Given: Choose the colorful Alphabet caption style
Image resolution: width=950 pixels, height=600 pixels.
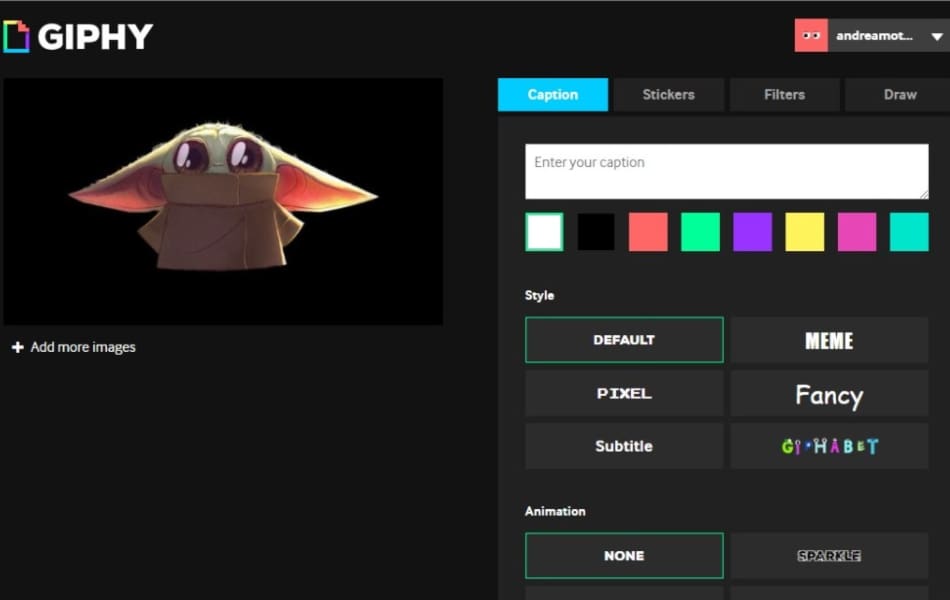Looking at the screenshot, I should 829,446.
